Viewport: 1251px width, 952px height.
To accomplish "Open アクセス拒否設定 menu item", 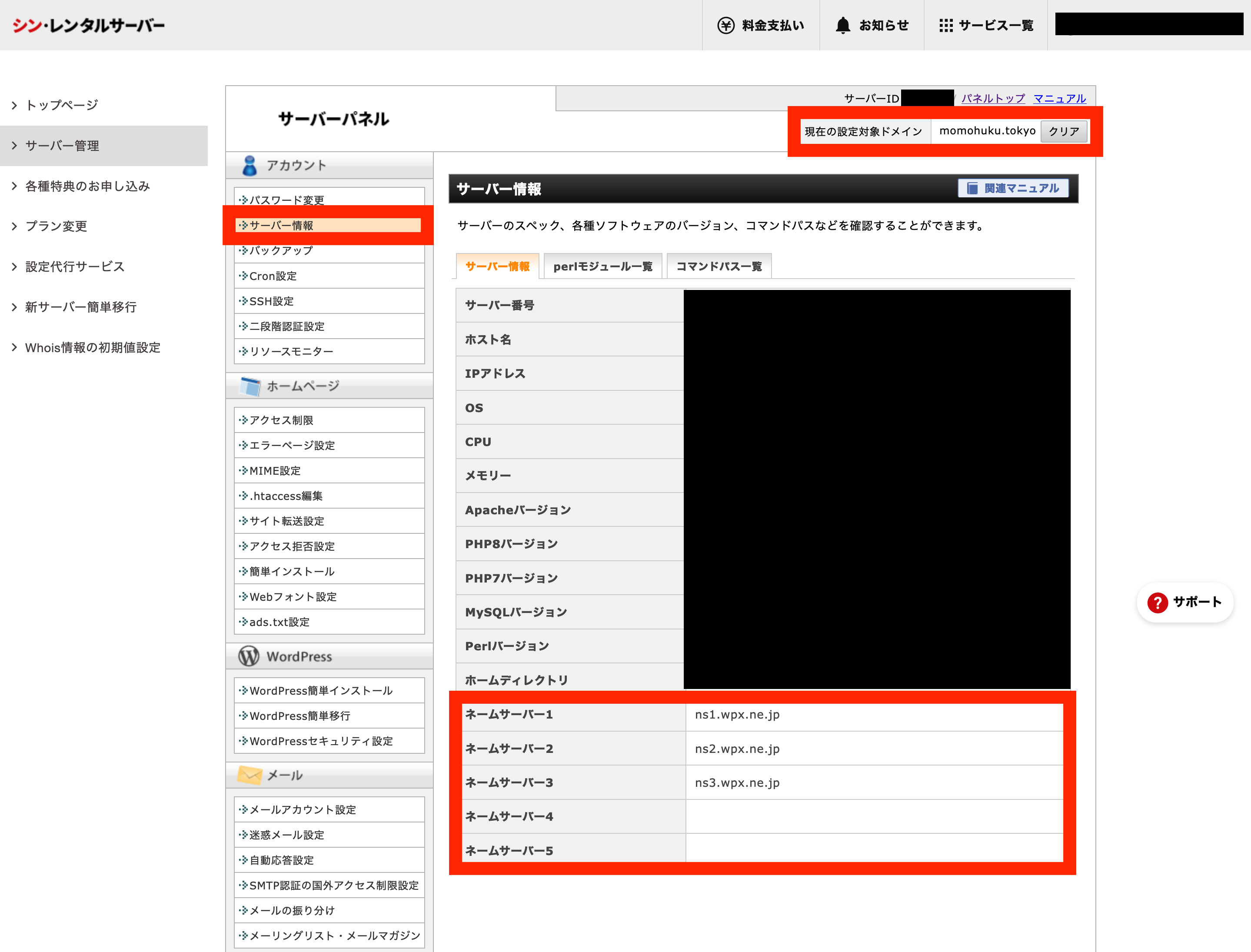I will pyautogui.click(x=329, y=546).
